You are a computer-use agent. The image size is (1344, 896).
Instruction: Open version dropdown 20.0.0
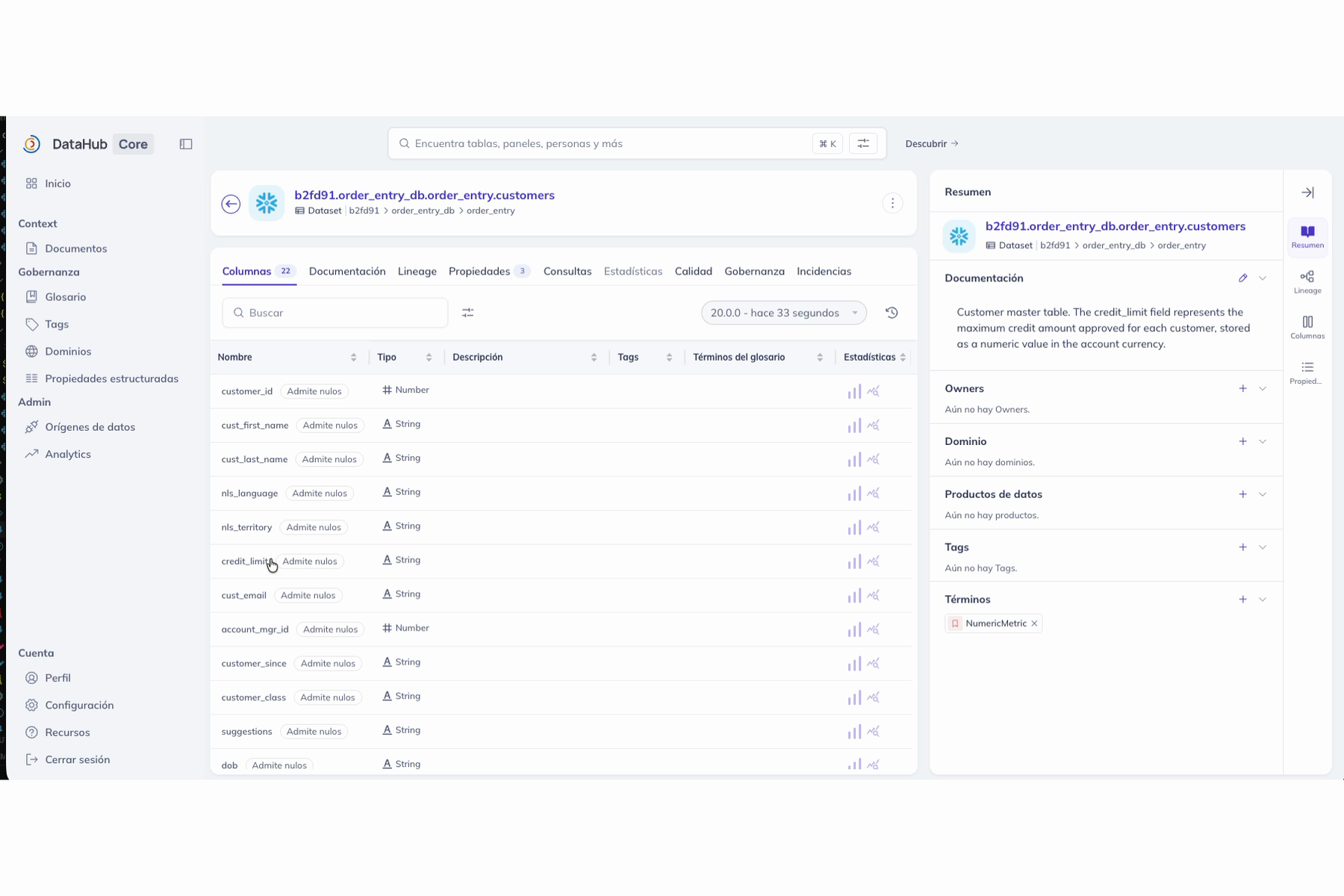click(783, 313)
